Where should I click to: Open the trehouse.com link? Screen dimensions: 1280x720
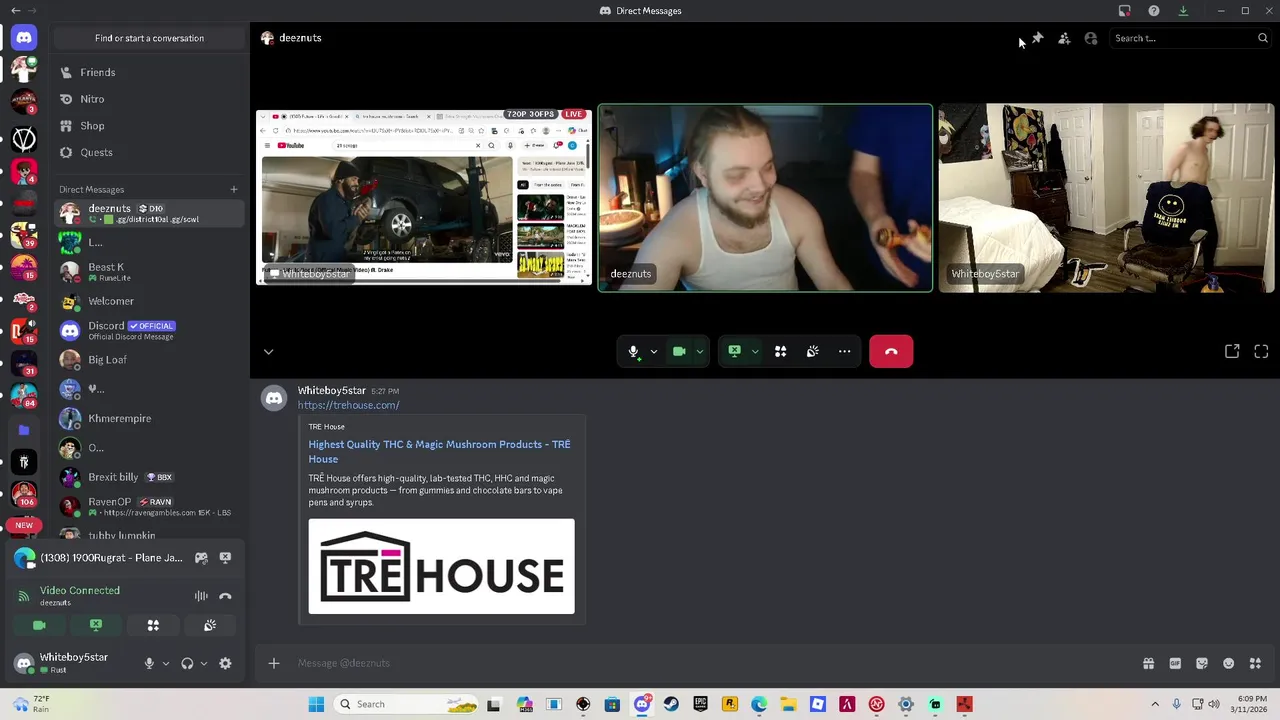click(348, 405)
